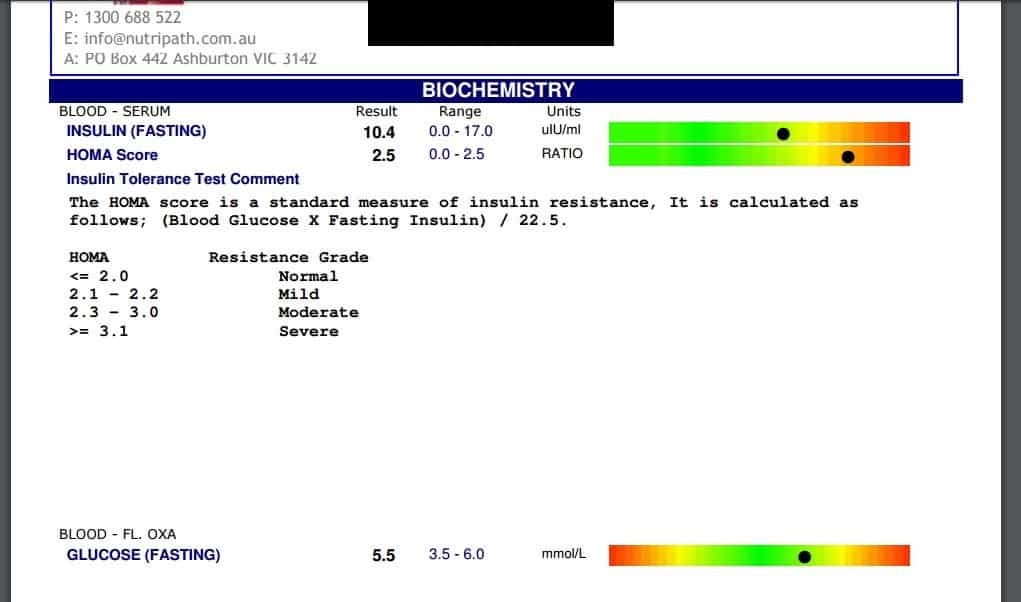Click the sentence starting 'The HOMA score is'

[464, 202]
